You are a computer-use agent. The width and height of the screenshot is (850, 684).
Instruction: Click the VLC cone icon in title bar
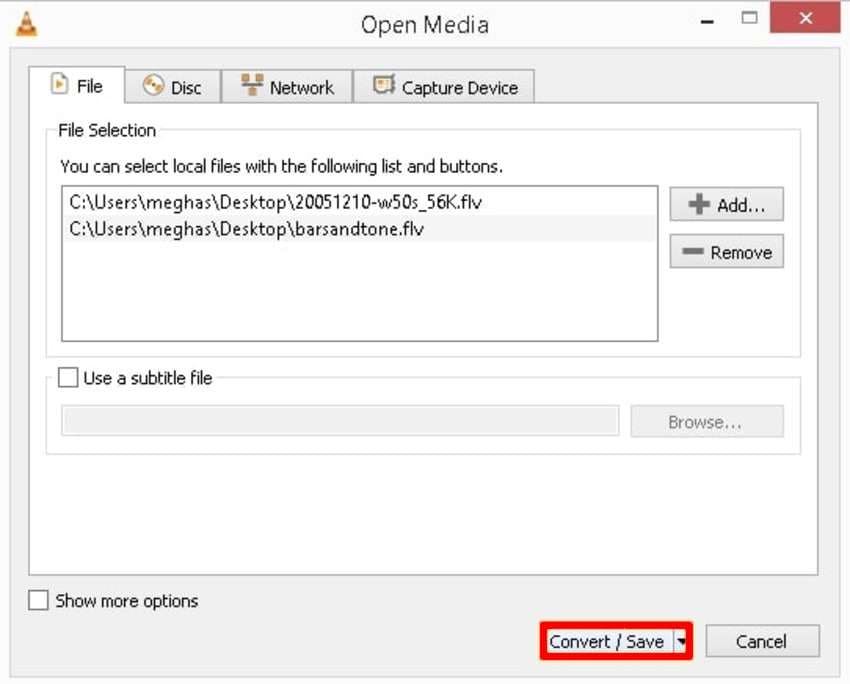coord(27,24)
